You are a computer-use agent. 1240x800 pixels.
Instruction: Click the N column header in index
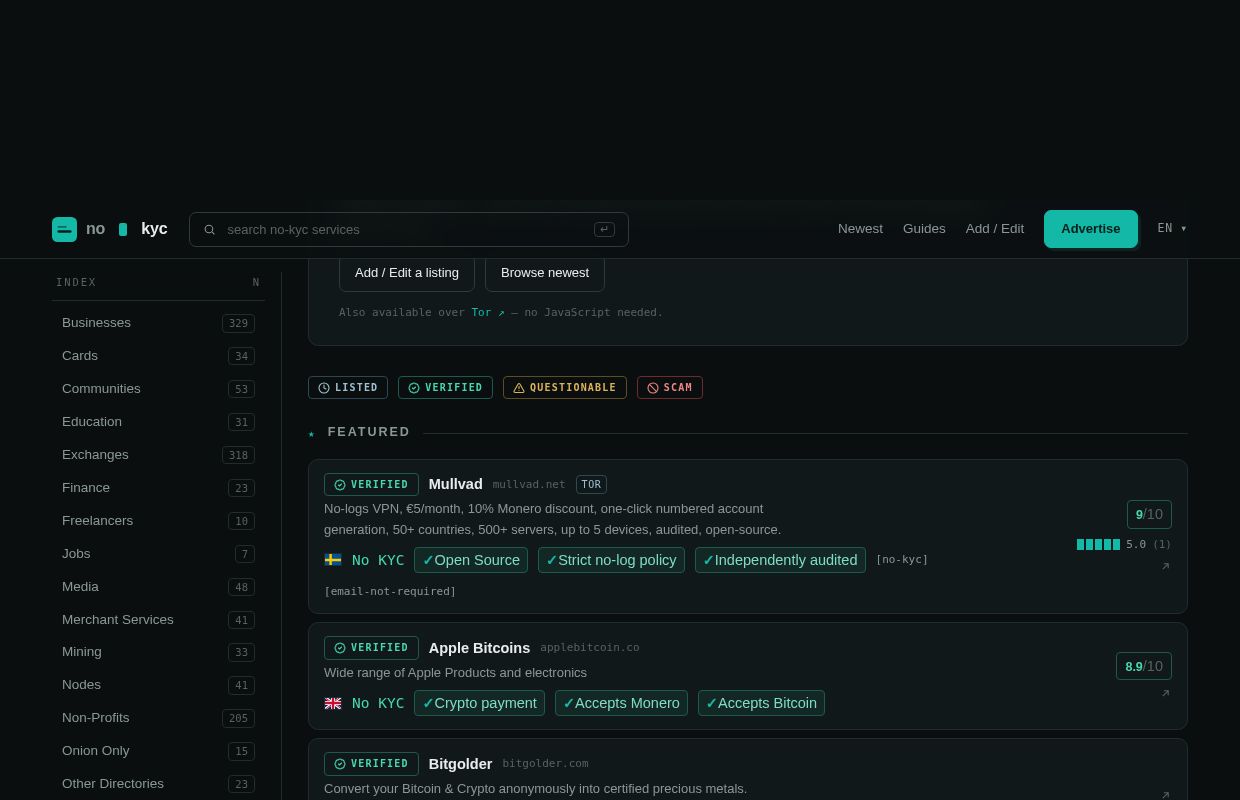(256, 283)
